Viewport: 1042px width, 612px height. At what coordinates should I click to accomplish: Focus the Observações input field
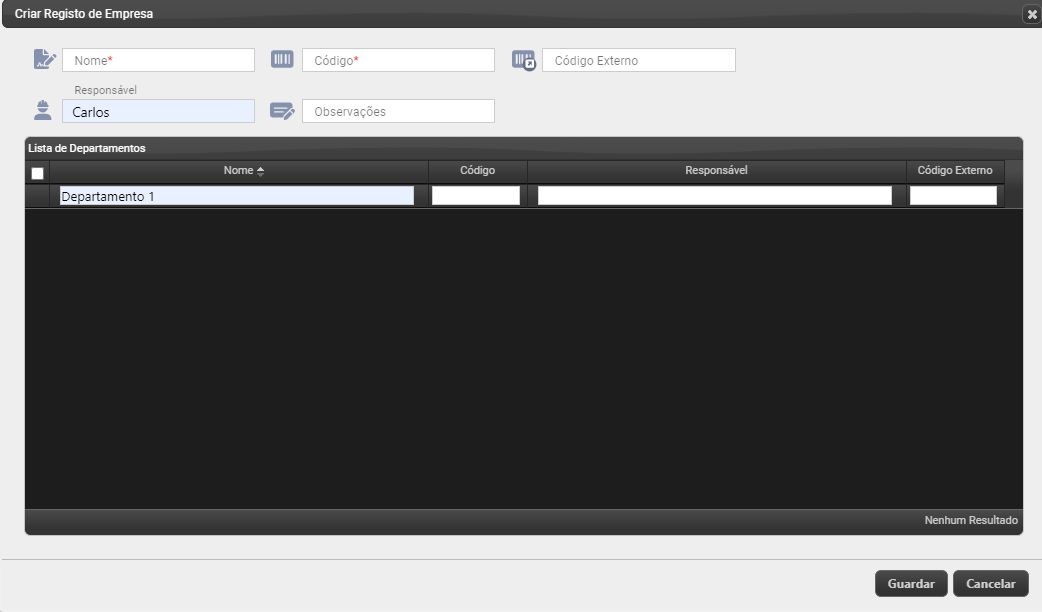(398, 111)
